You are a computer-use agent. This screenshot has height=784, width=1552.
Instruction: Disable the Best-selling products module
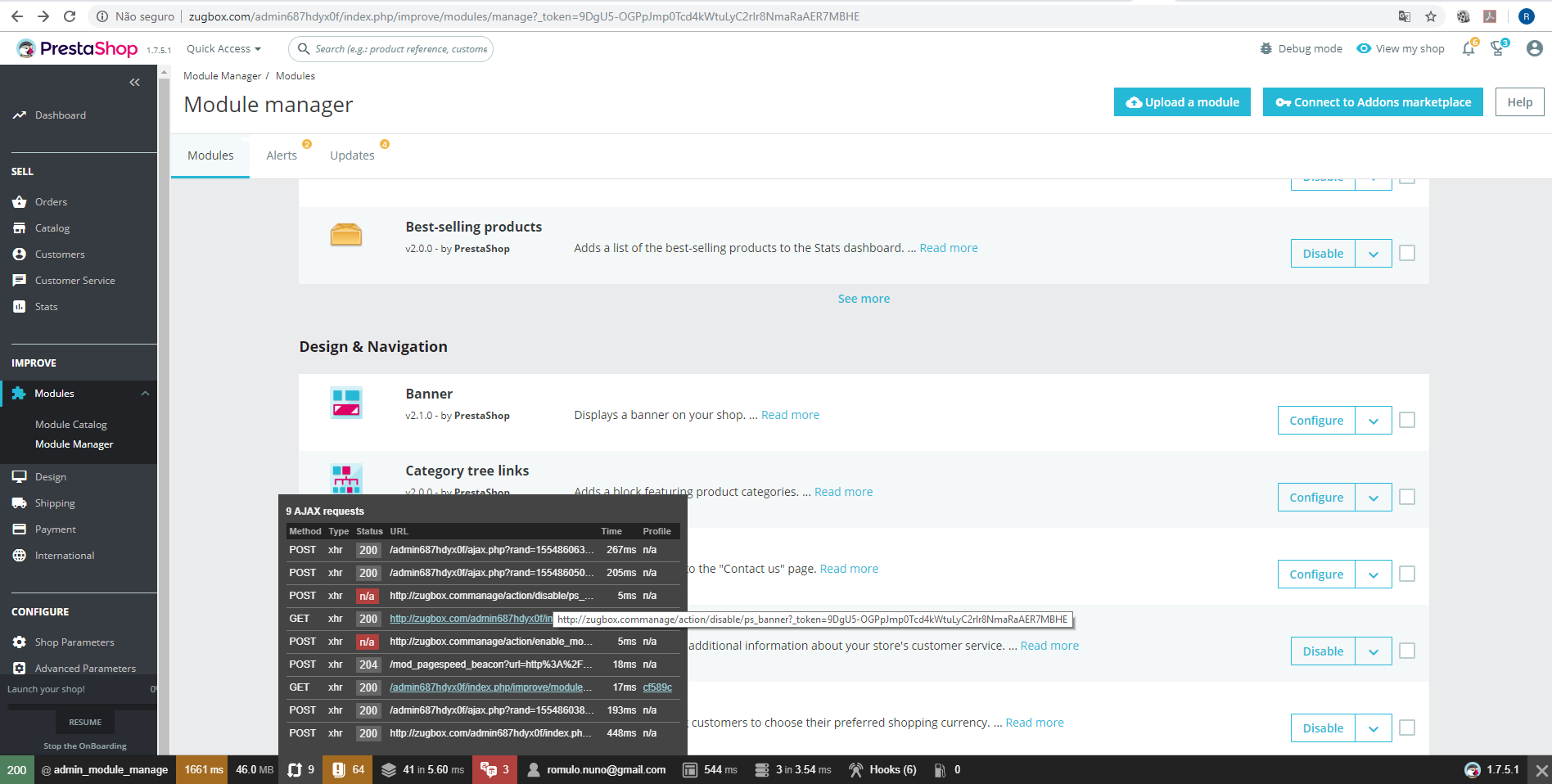point(1323,254)
